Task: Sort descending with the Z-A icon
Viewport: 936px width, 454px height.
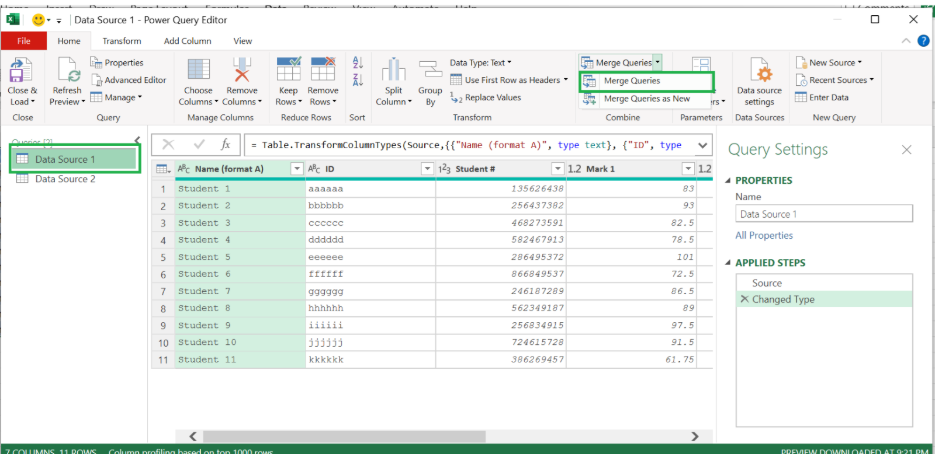Action: click(358, 79)
